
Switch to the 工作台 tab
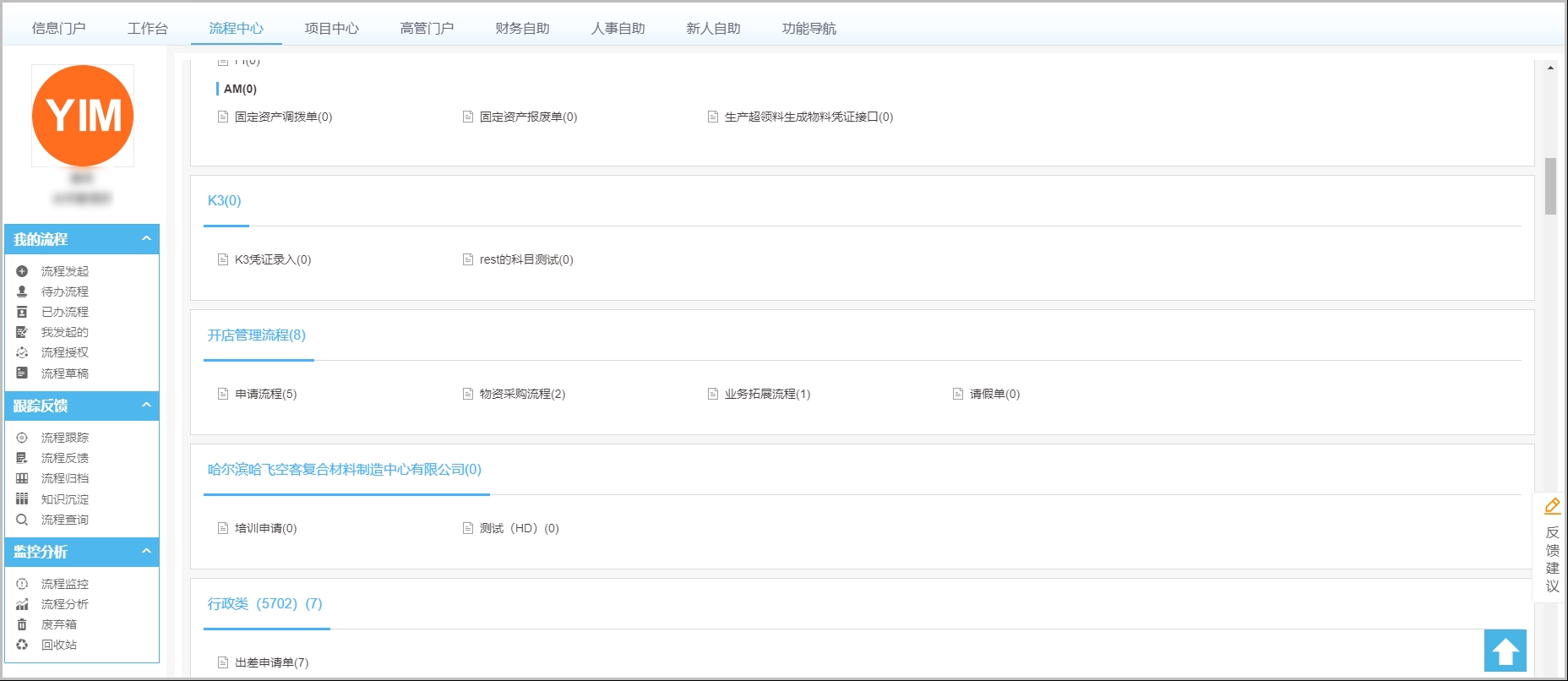pyautogui.click(x=147, y=29)
